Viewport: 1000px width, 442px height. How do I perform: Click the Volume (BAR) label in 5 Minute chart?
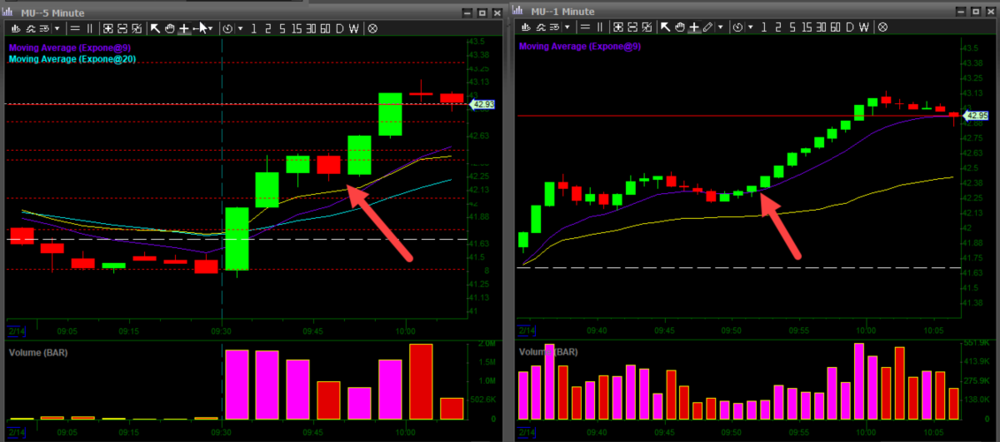click(37, 352)
